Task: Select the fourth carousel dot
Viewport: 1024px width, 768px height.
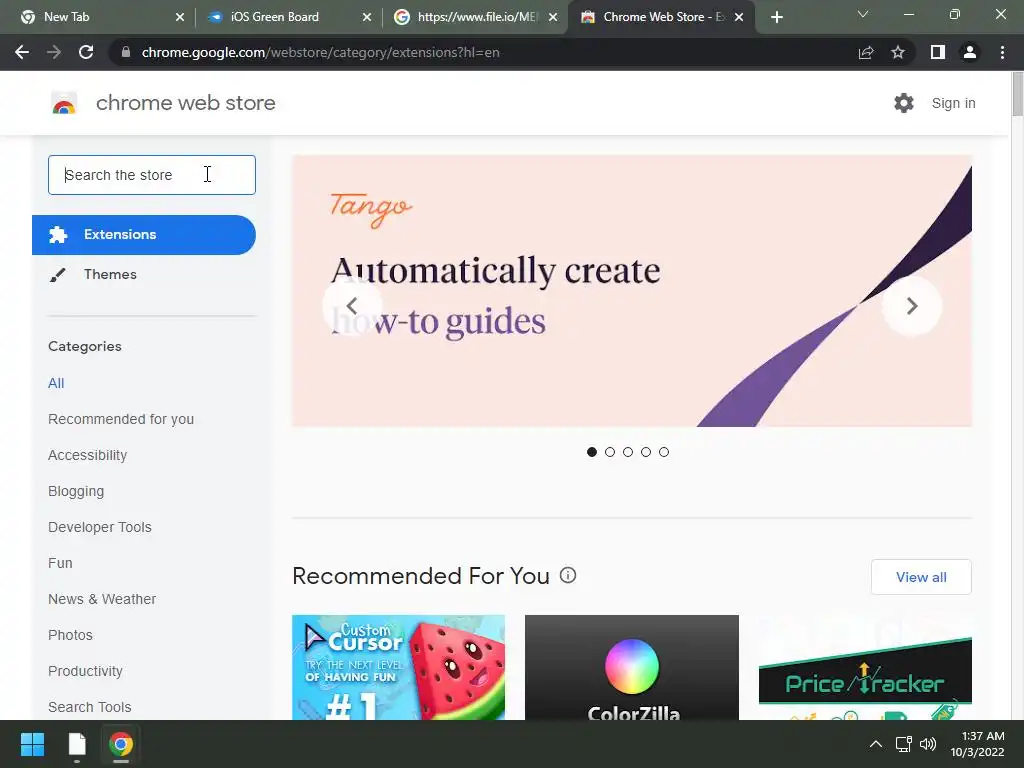Action: click(x=646, y=452)
